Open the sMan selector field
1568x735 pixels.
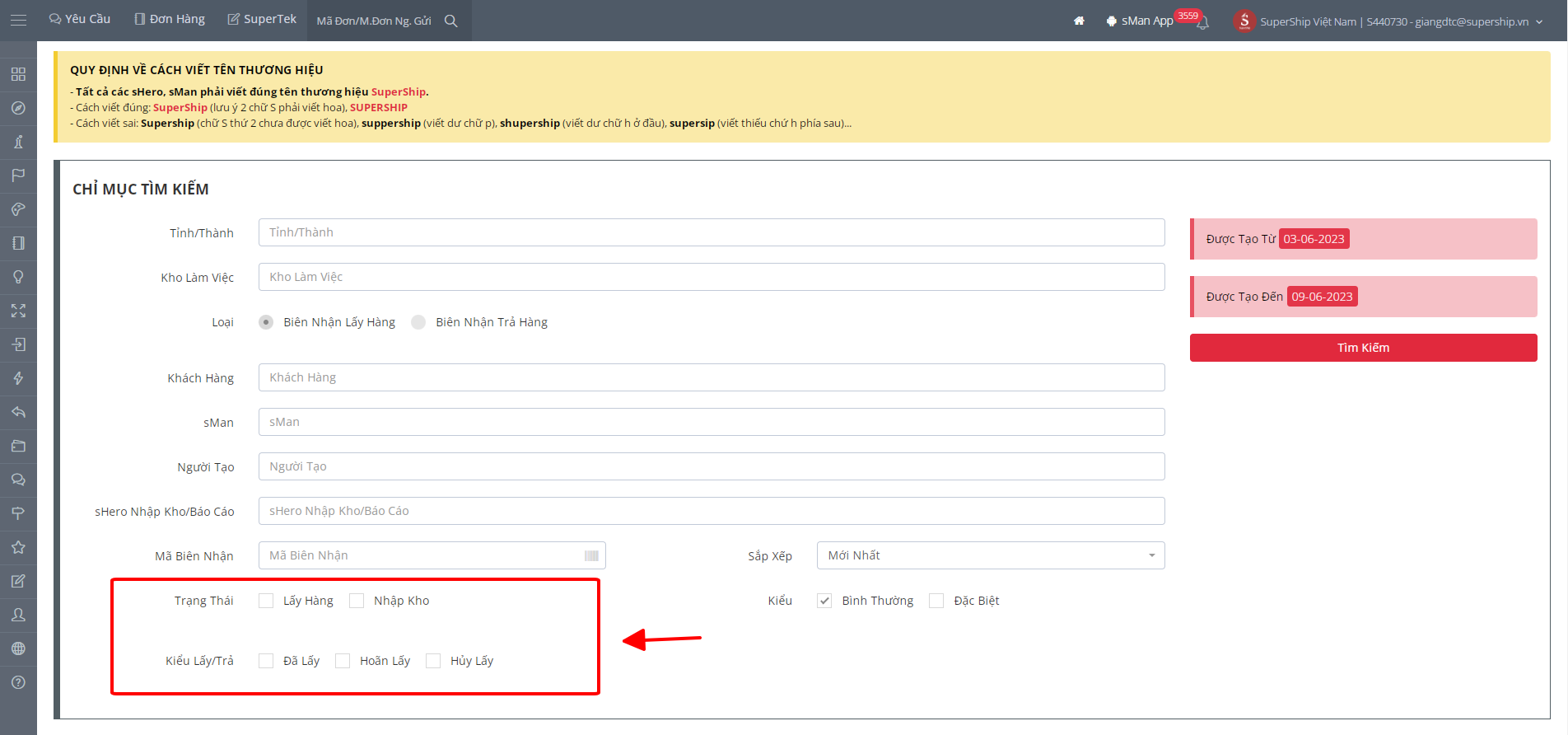(x=712, y=422)
